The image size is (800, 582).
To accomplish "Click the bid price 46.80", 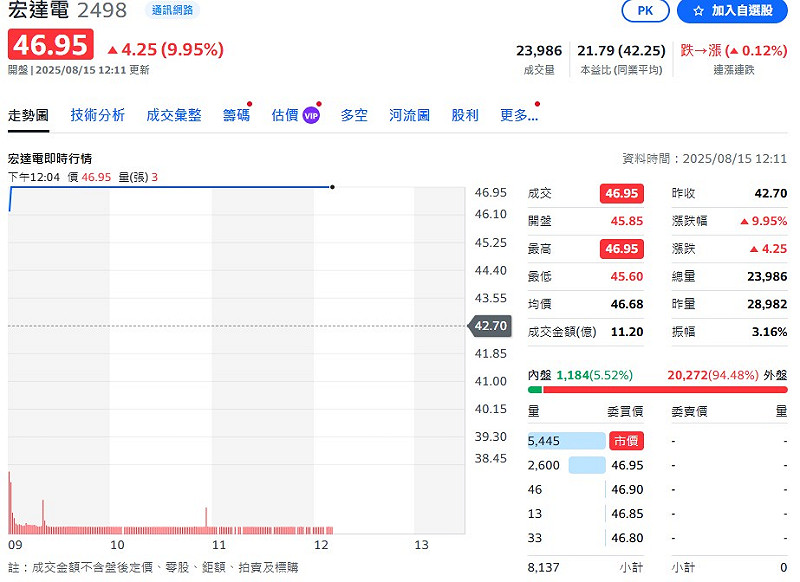I will coord(627,538).
